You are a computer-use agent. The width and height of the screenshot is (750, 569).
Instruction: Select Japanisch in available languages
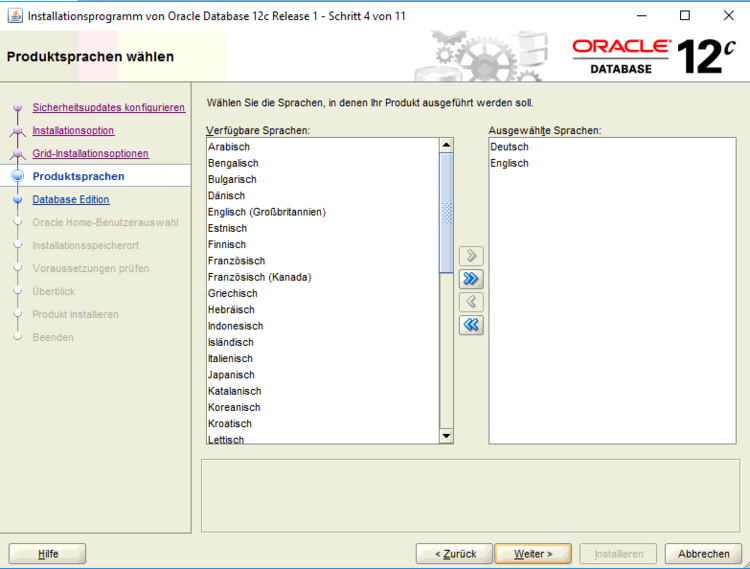coord(323,374)
